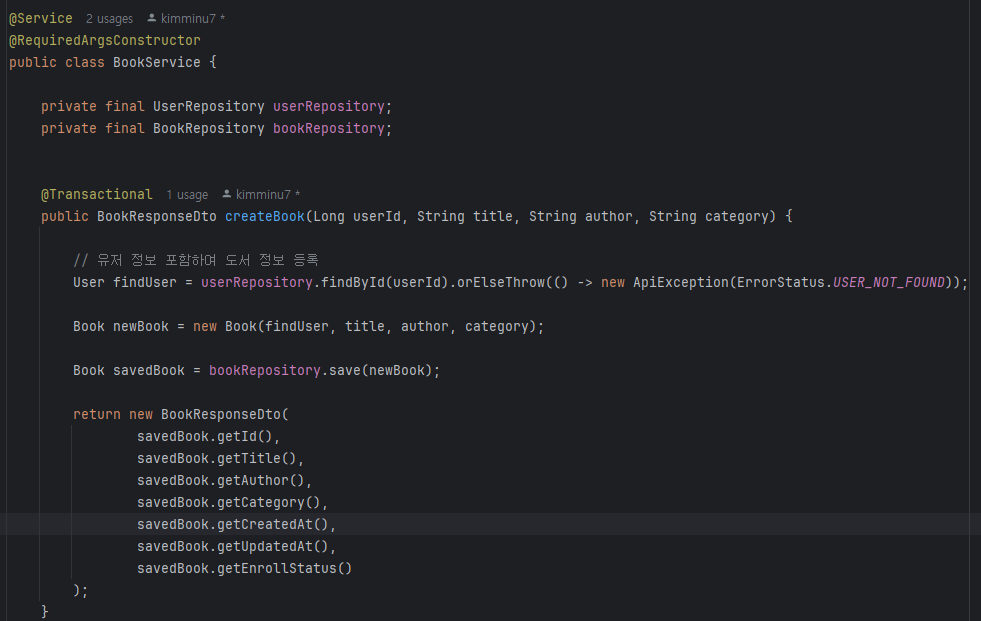The height and width of the screenshot is (621, 981).
Task: Click the createBook method name
Action: (x=265, y=216)
